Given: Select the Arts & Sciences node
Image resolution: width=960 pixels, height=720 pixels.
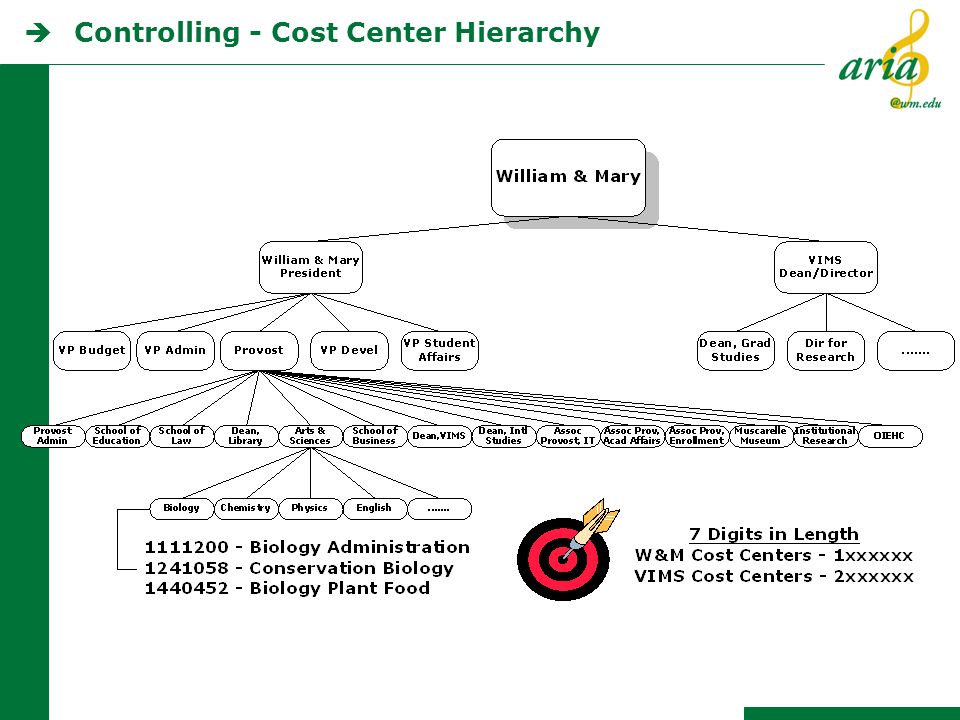Looking at the screenshot, I should coord(310,436).
